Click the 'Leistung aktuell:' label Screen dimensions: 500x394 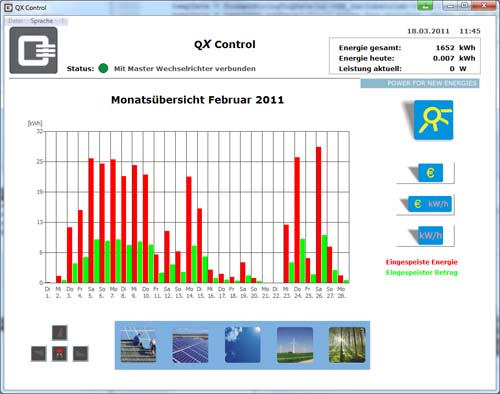[370, 69]
